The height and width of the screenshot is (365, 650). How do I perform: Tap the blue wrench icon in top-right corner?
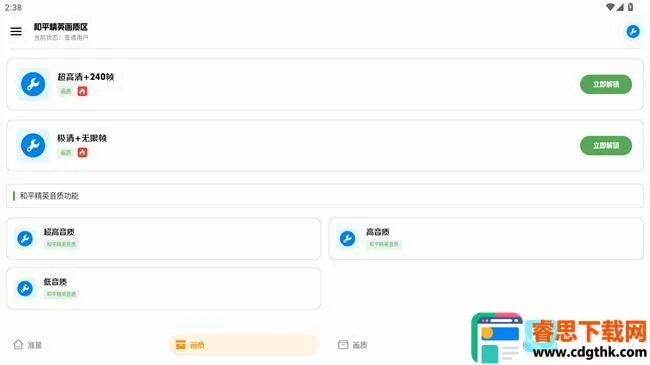click(x=633, y=32)
